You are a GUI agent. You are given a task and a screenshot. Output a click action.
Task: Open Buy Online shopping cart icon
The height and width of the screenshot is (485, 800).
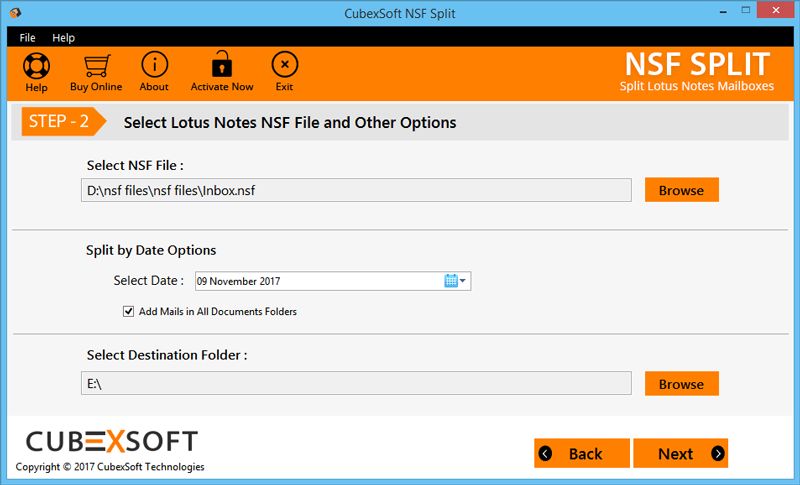click(96, 66)
